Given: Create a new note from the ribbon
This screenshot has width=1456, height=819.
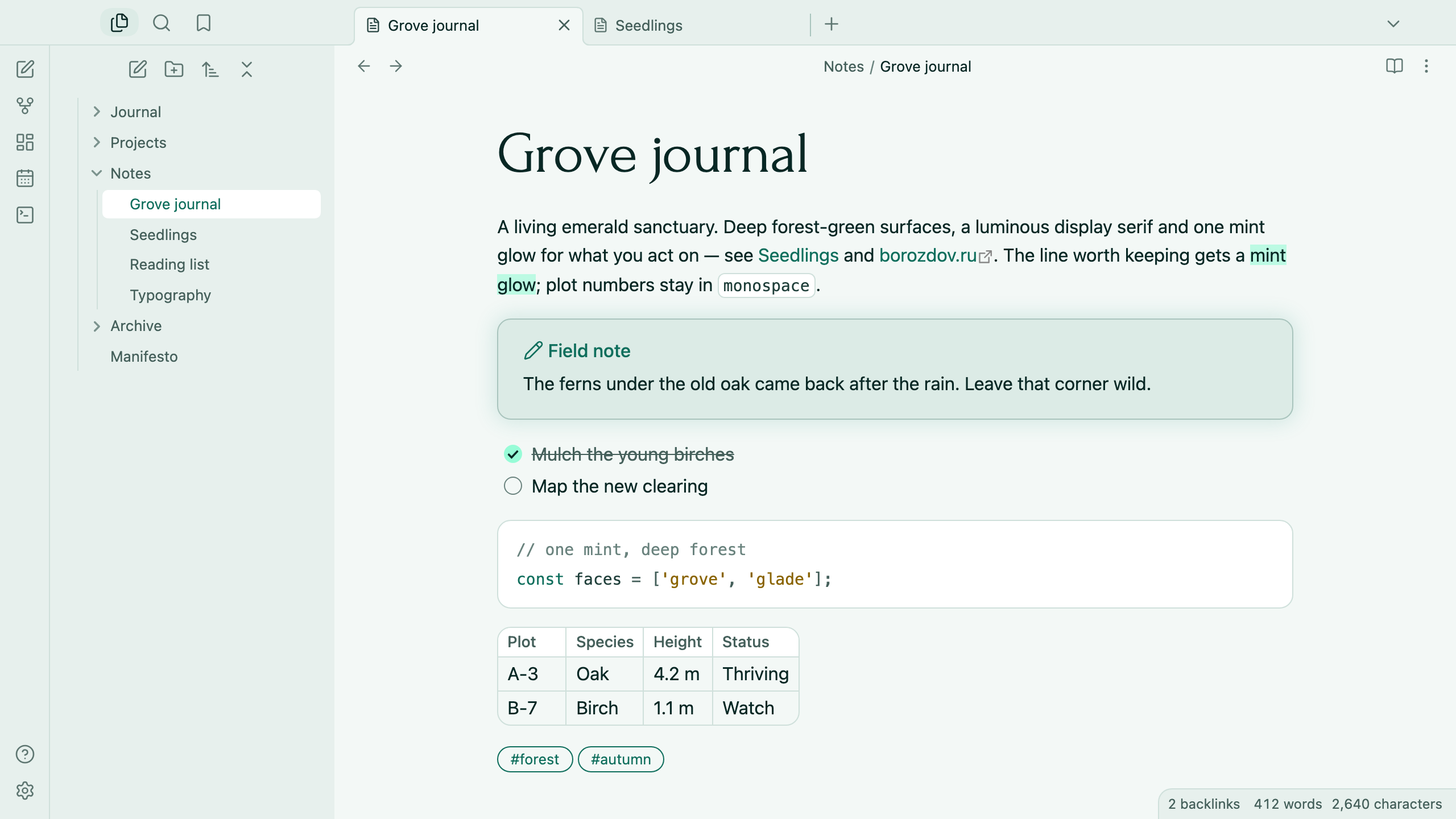Looking at the screenshot, I should coord(25,69).
